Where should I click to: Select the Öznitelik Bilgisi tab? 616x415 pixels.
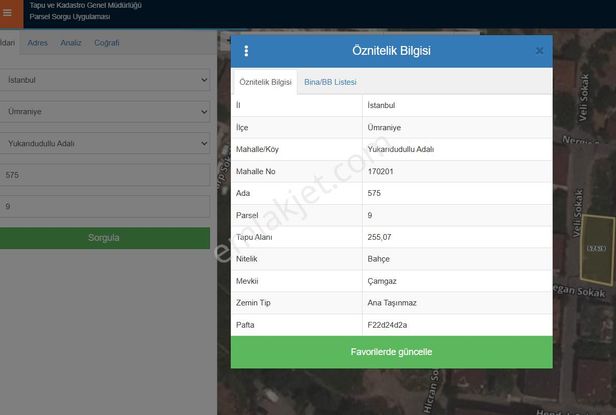(266, 82)
